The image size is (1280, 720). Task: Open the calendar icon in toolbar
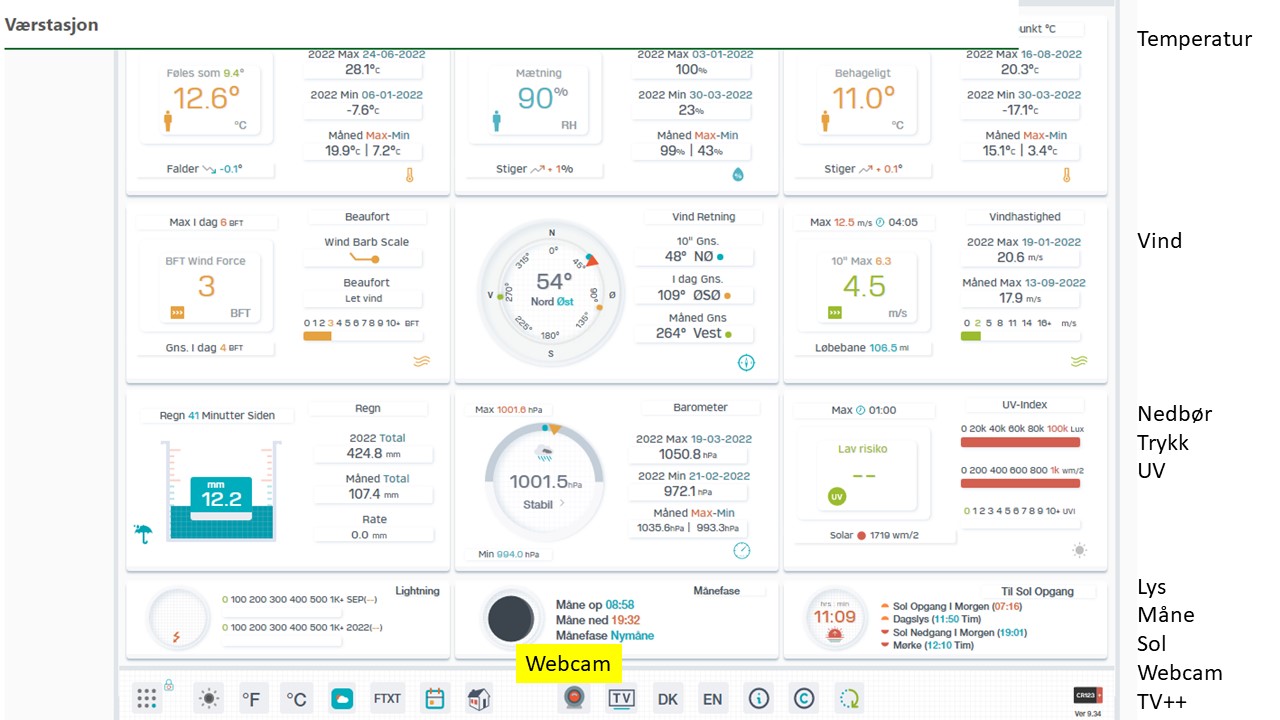pos(434,699)
